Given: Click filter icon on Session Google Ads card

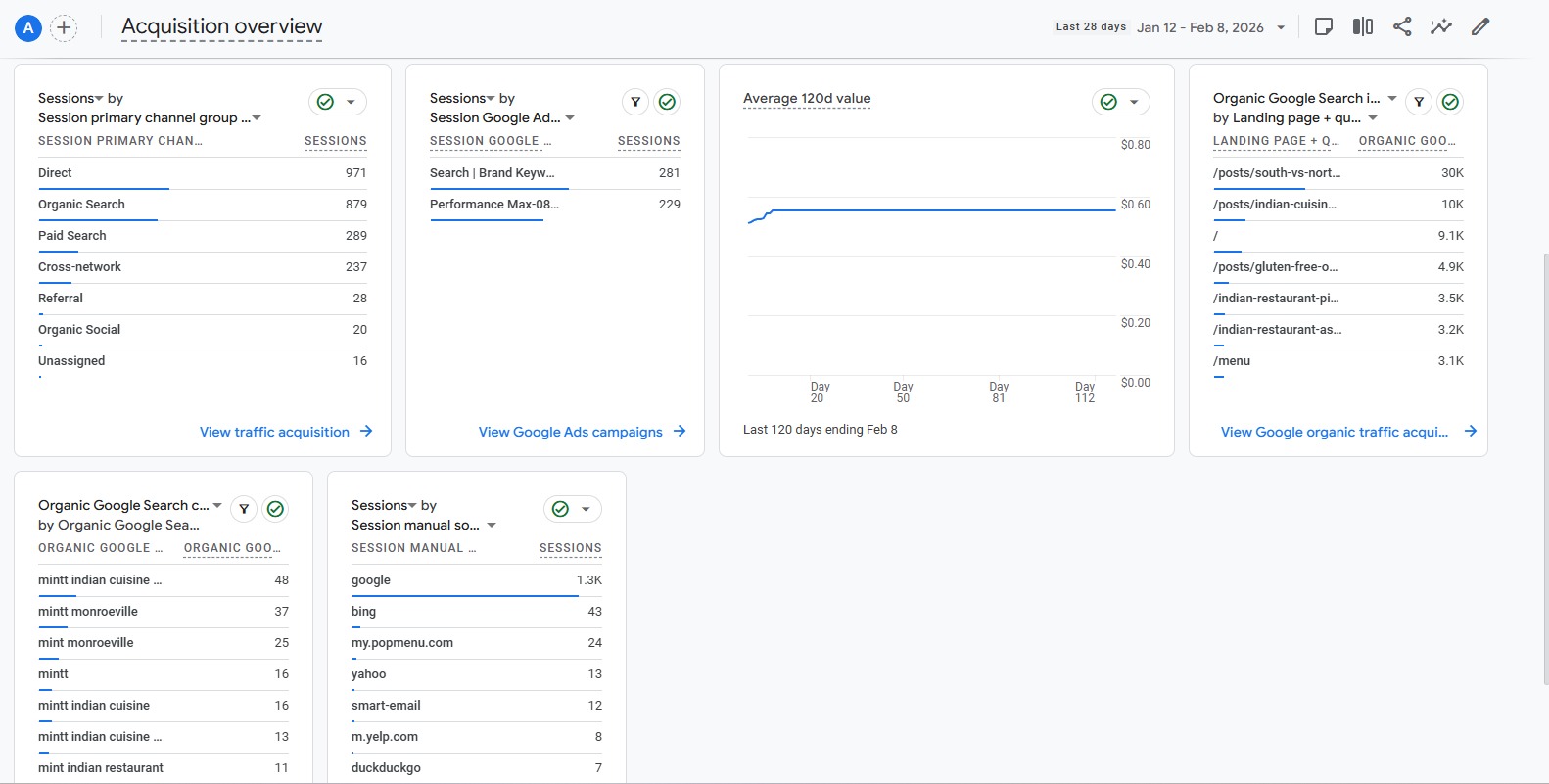Looking at the screenshot, I should [x=635, y=102].
